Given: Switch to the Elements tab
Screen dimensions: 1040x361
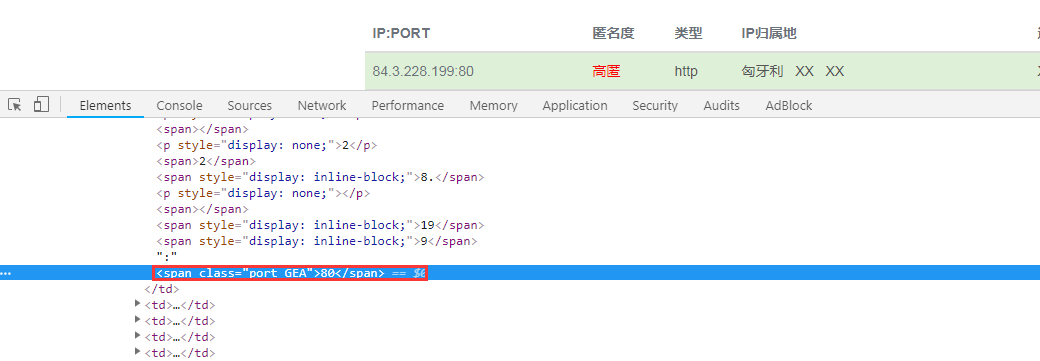Looking at the screenshot, I should (105, 106).
